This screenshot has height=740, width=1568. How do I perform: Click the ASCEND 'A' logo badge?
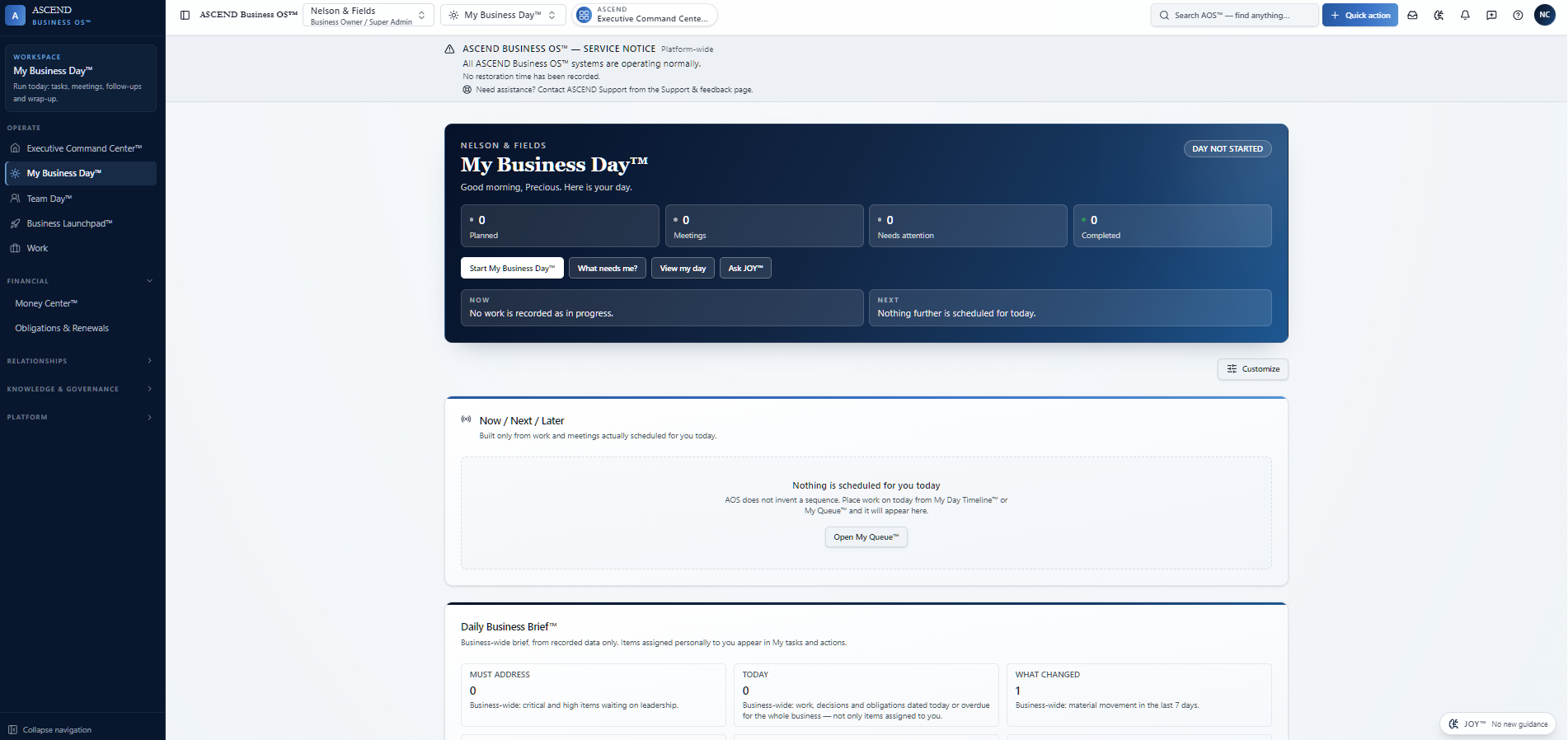15,16
